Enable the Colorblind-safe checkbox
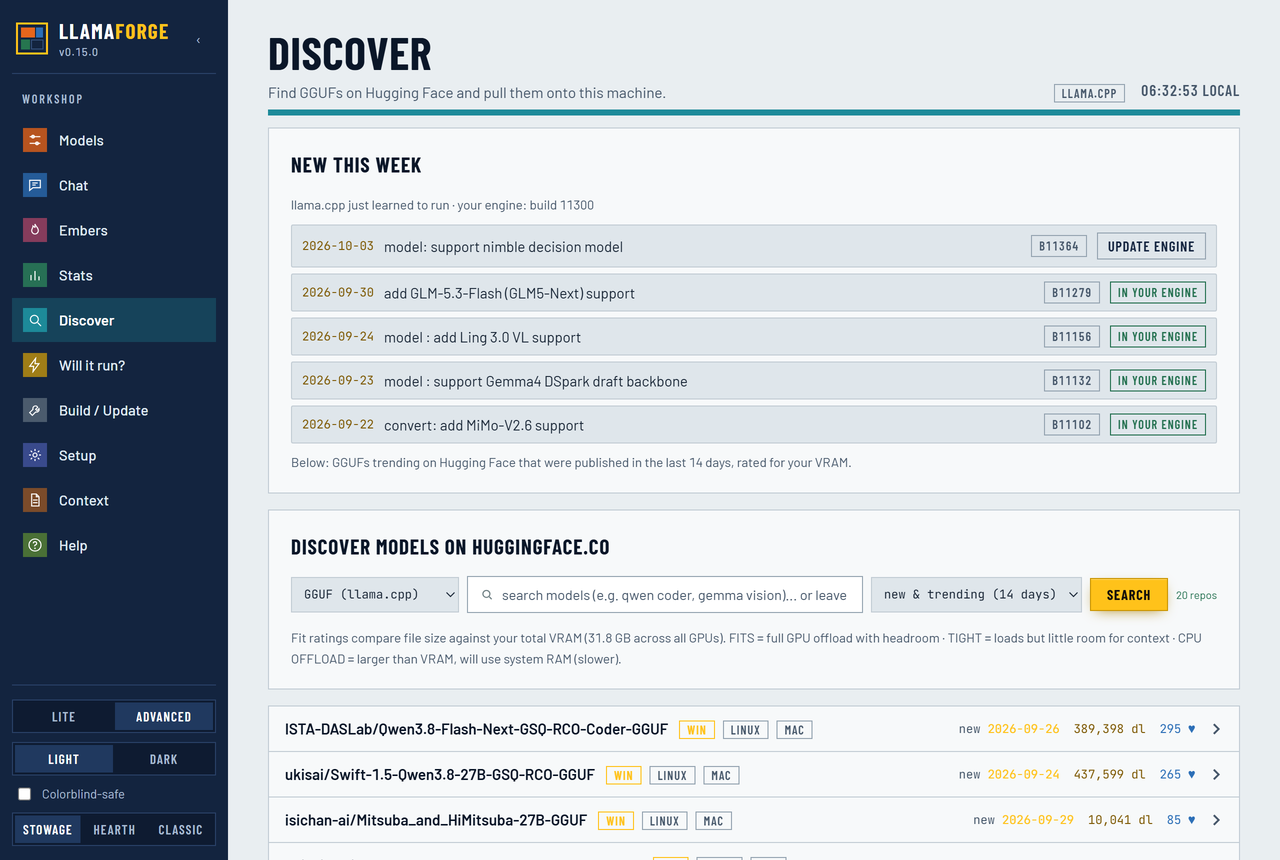This screenshot has width=1280, height=860. tap(25, 794)
